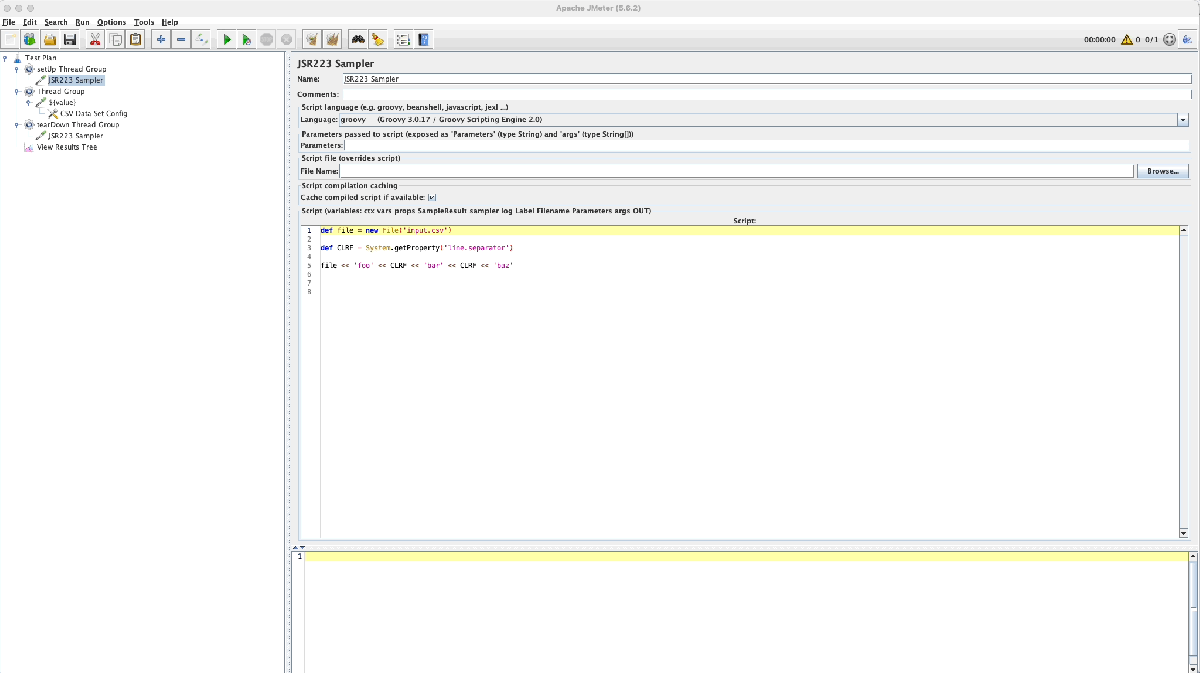Click the Shutdown test icon
Viewport: 1200px width, 673px height.
(287, 39)
